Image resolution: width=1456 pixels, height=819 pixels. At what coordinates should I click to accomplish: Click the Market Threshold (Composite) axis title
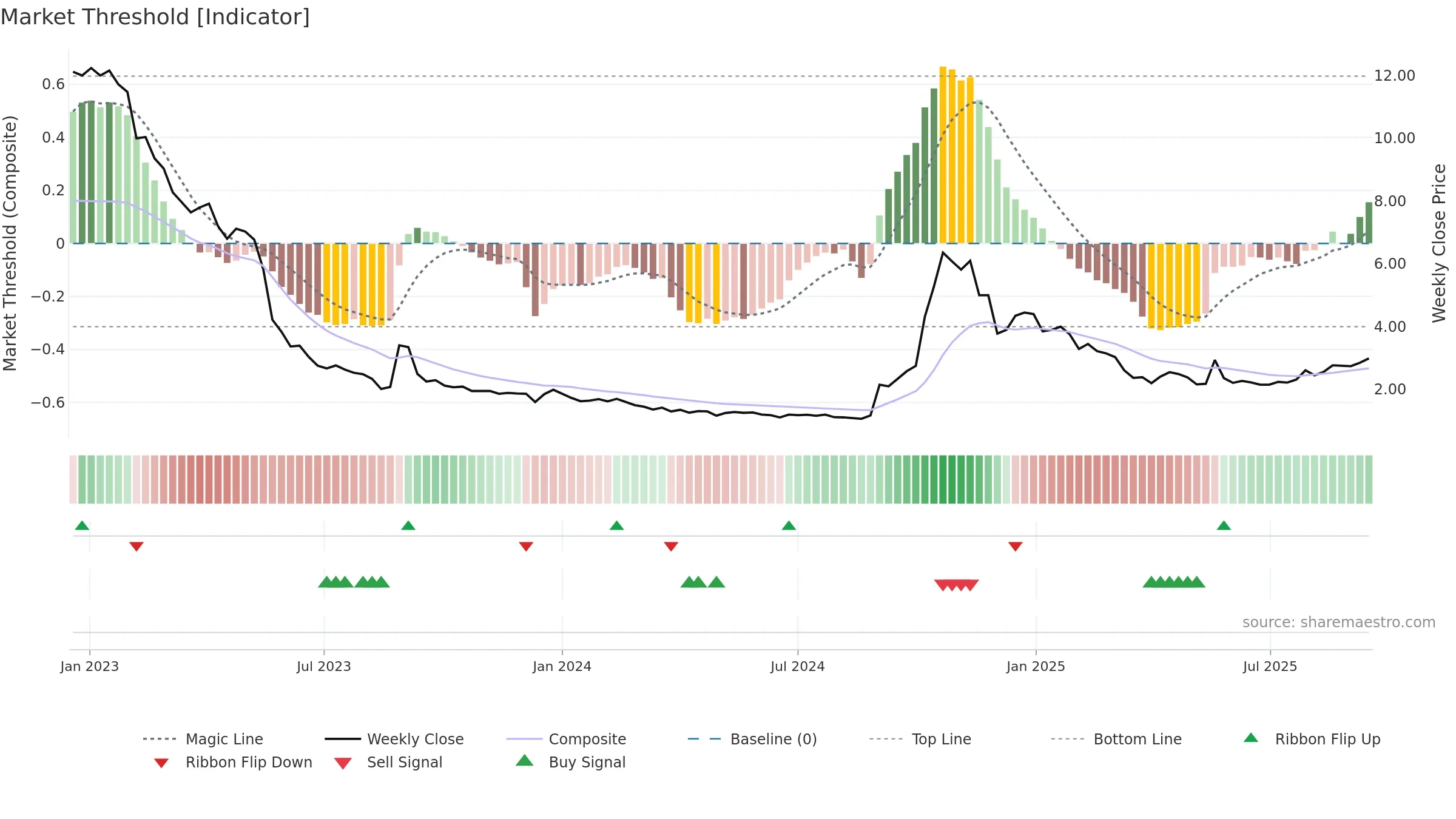tap(10, 243)
